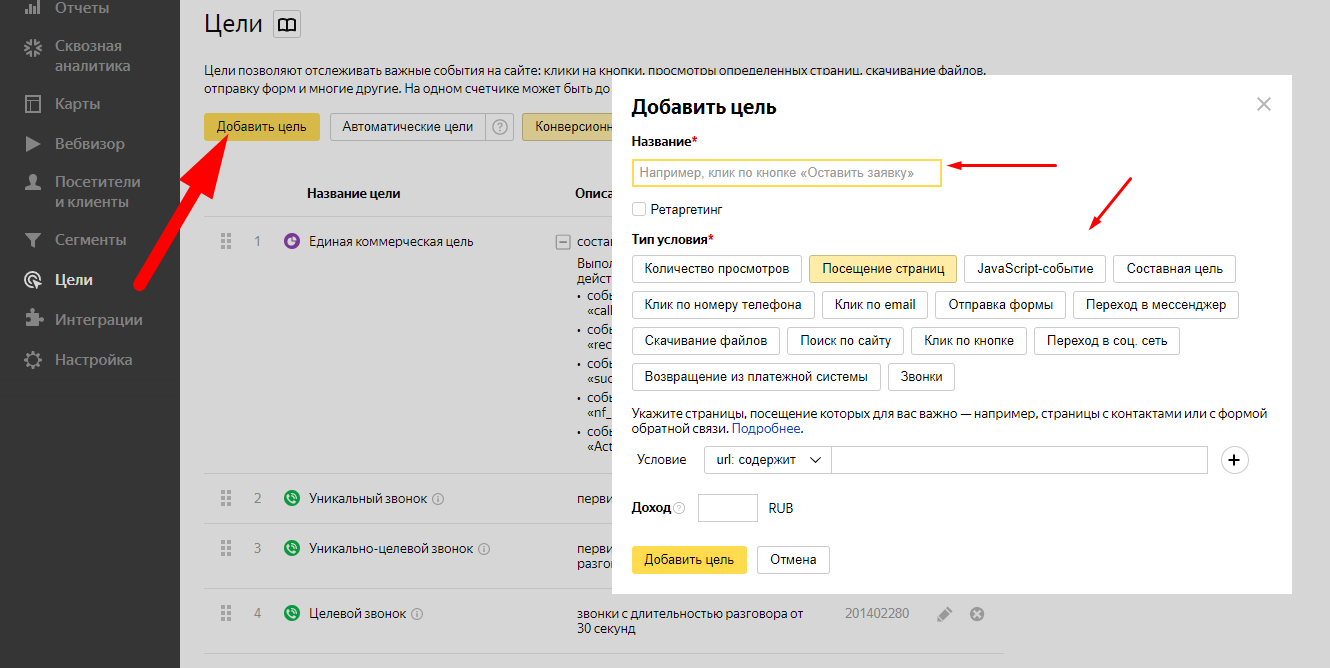
Task: Click the Конверсионн... button behind the dialog
Action: coord(567,127)
